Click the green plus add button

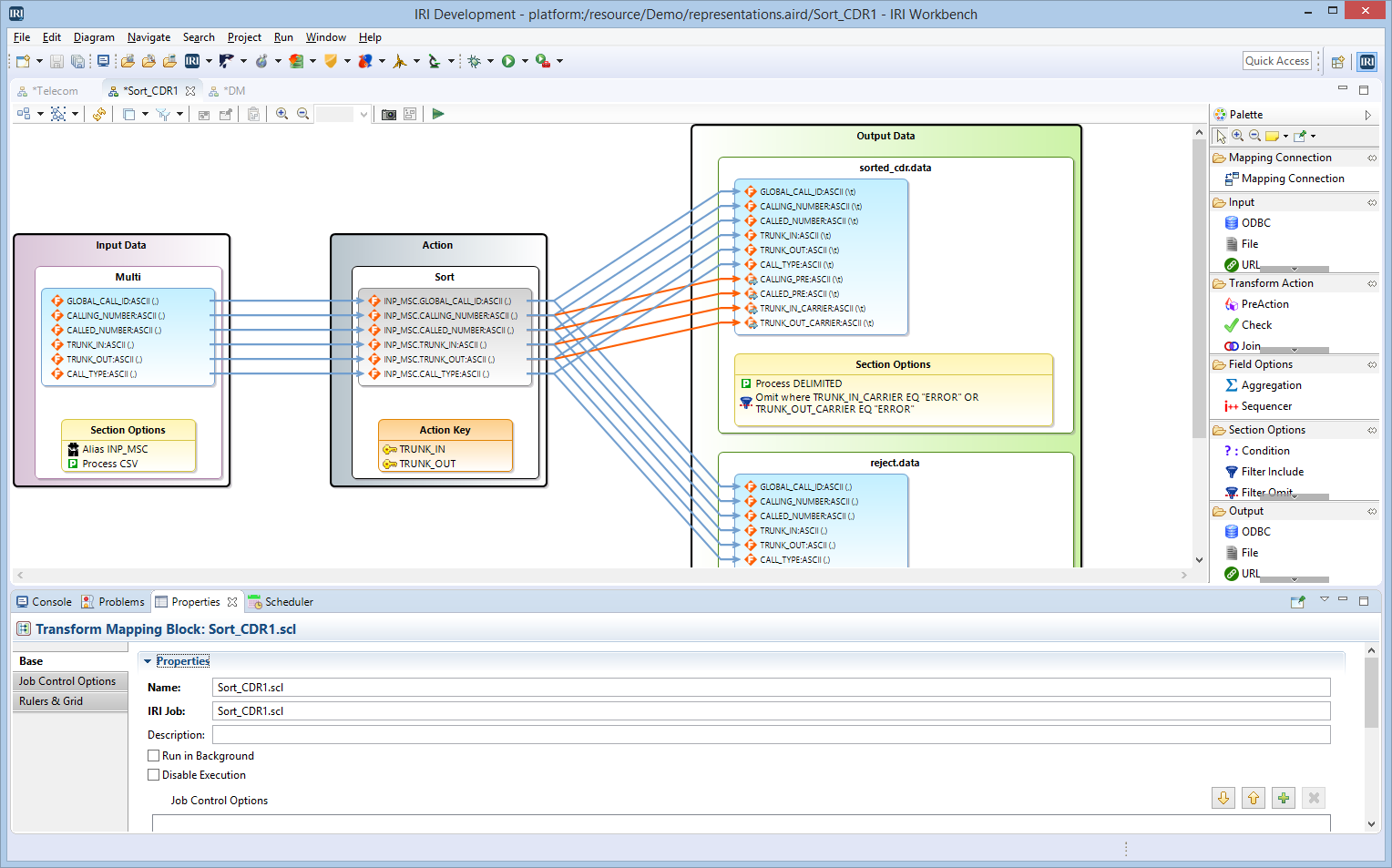1284,799
